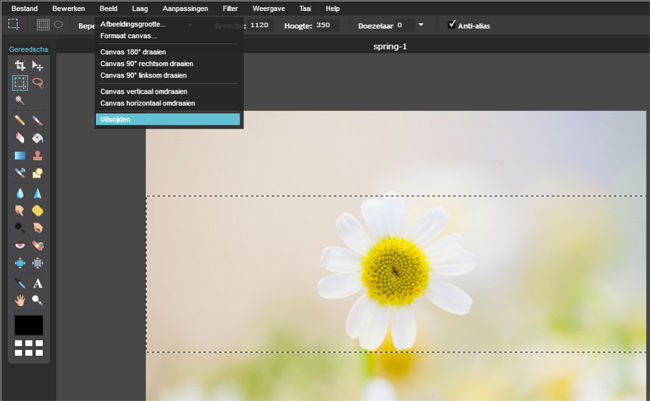Select the Dodge tool
650x401 pixels.
pyautogui.click(x=19, y=228)
